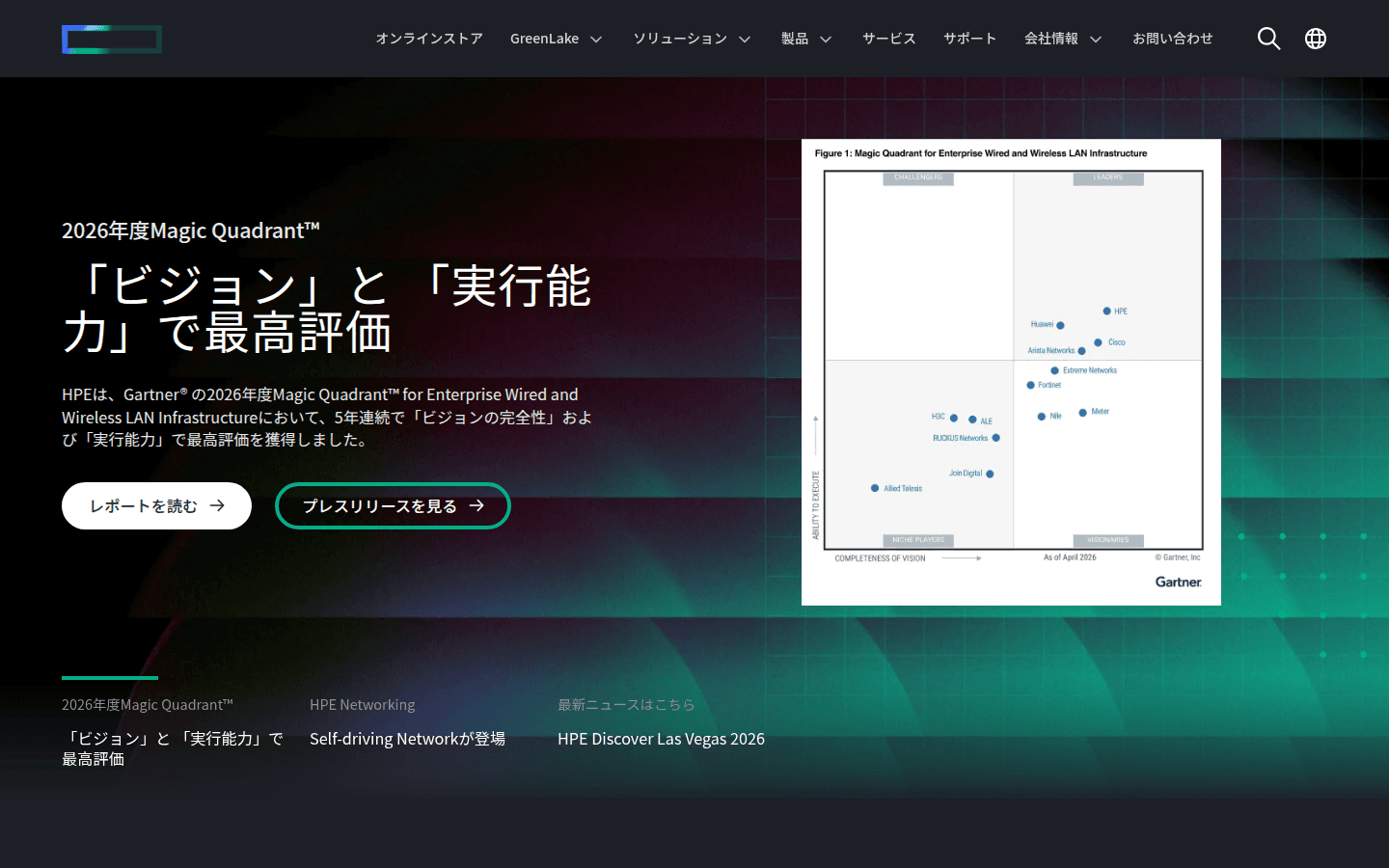Click the hero heading 「ビジョン」と「実行能力」で最高評価
Image resolution: width=1389 pixels, height=868 pixels.
327,309
